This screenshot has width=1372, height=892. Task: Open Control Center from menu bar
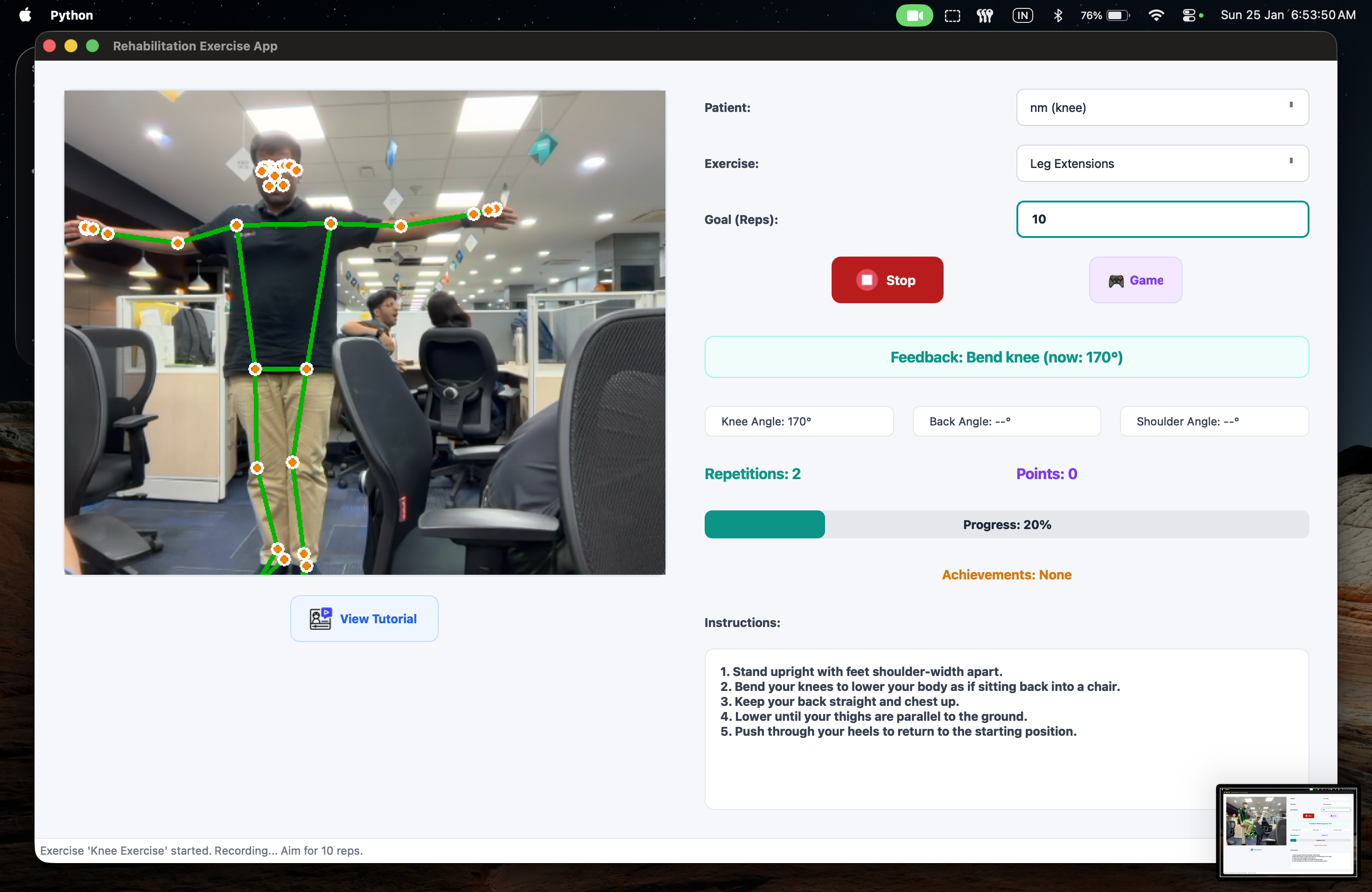coord(1189,15)
